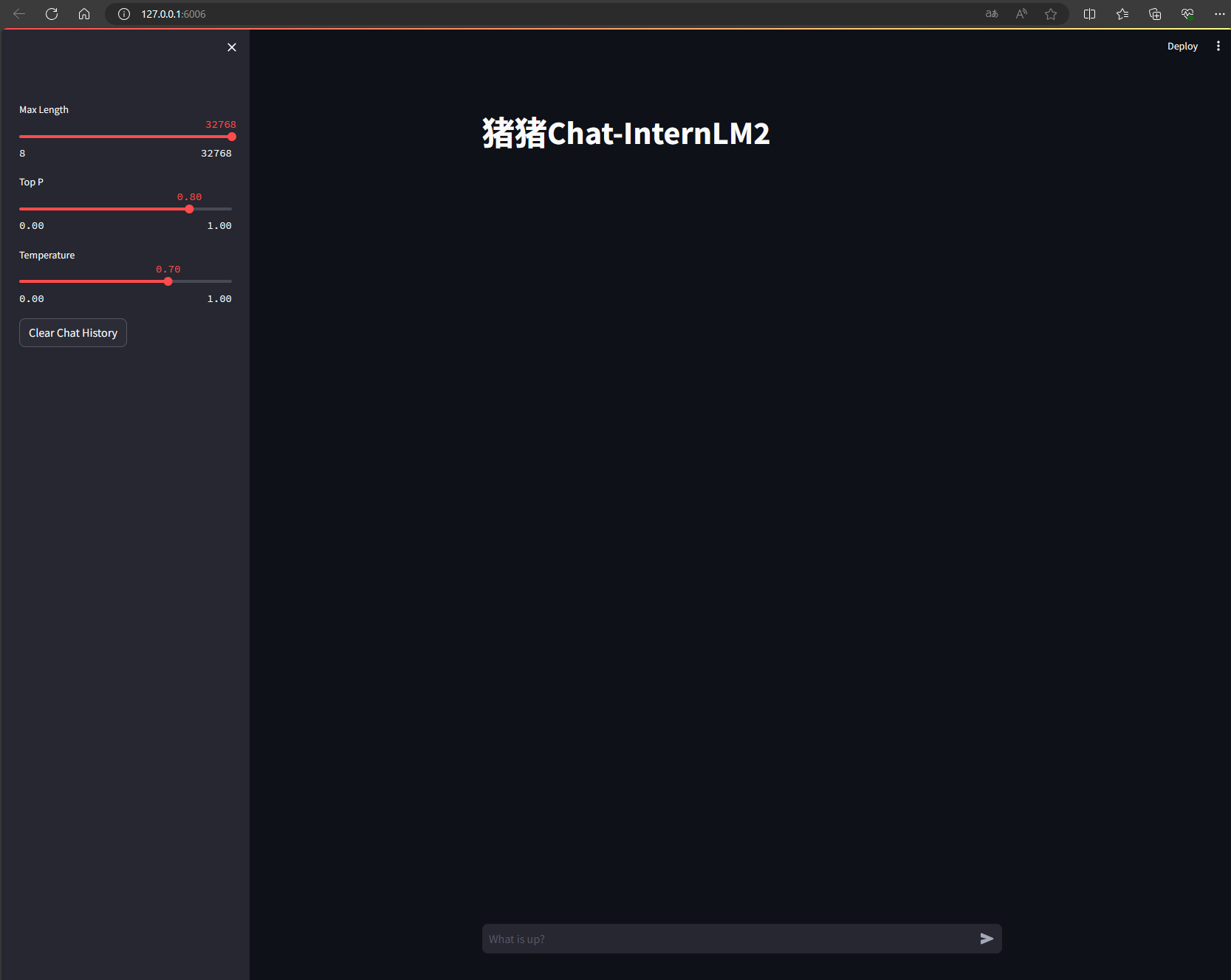1231x980 pixels.
Task: Click the Temperature label
Action: click(47, 255)
